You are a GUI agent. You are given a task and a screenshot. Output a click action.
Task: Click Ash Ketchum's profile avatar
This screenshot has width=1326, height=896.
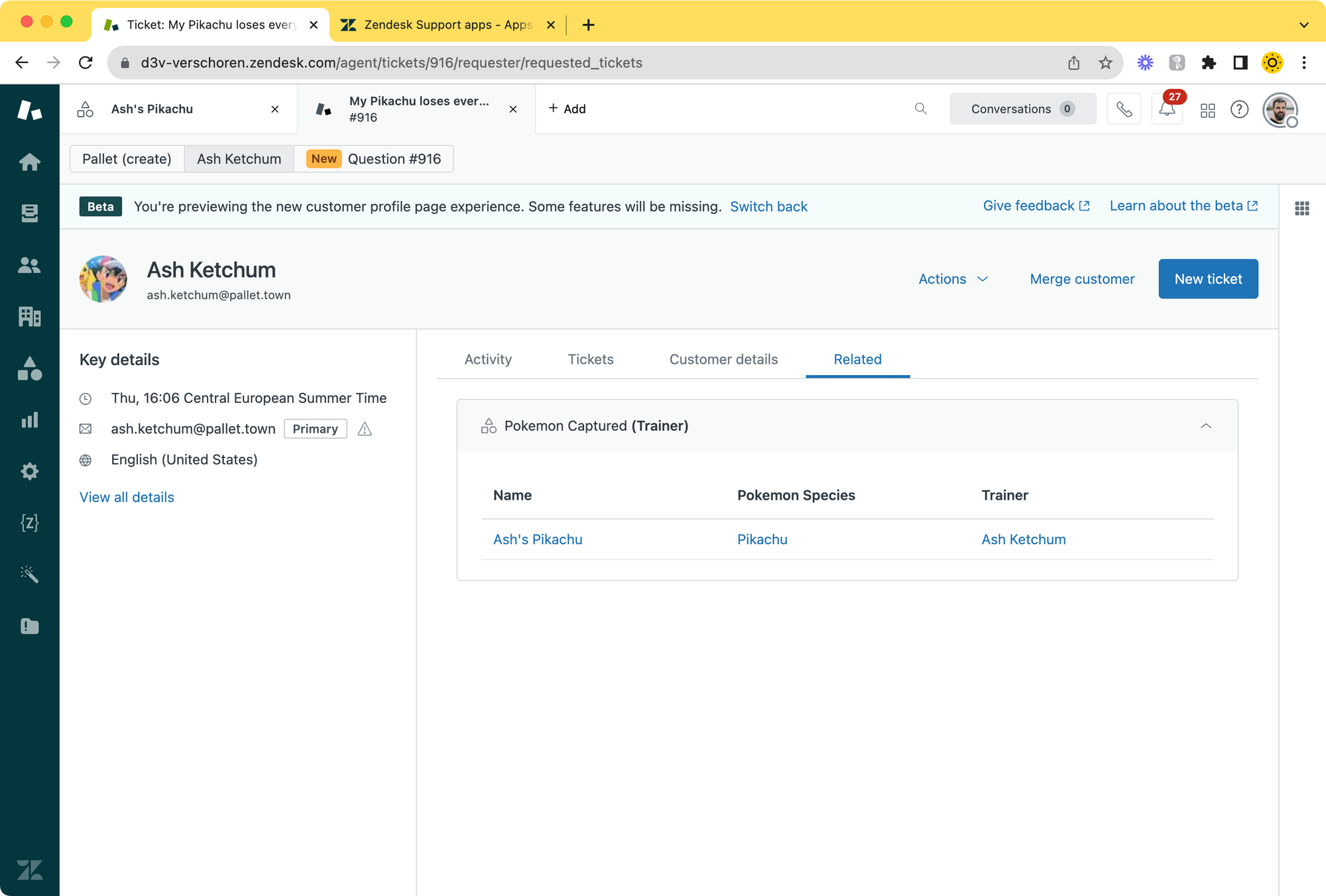click(x=103, y=279)
